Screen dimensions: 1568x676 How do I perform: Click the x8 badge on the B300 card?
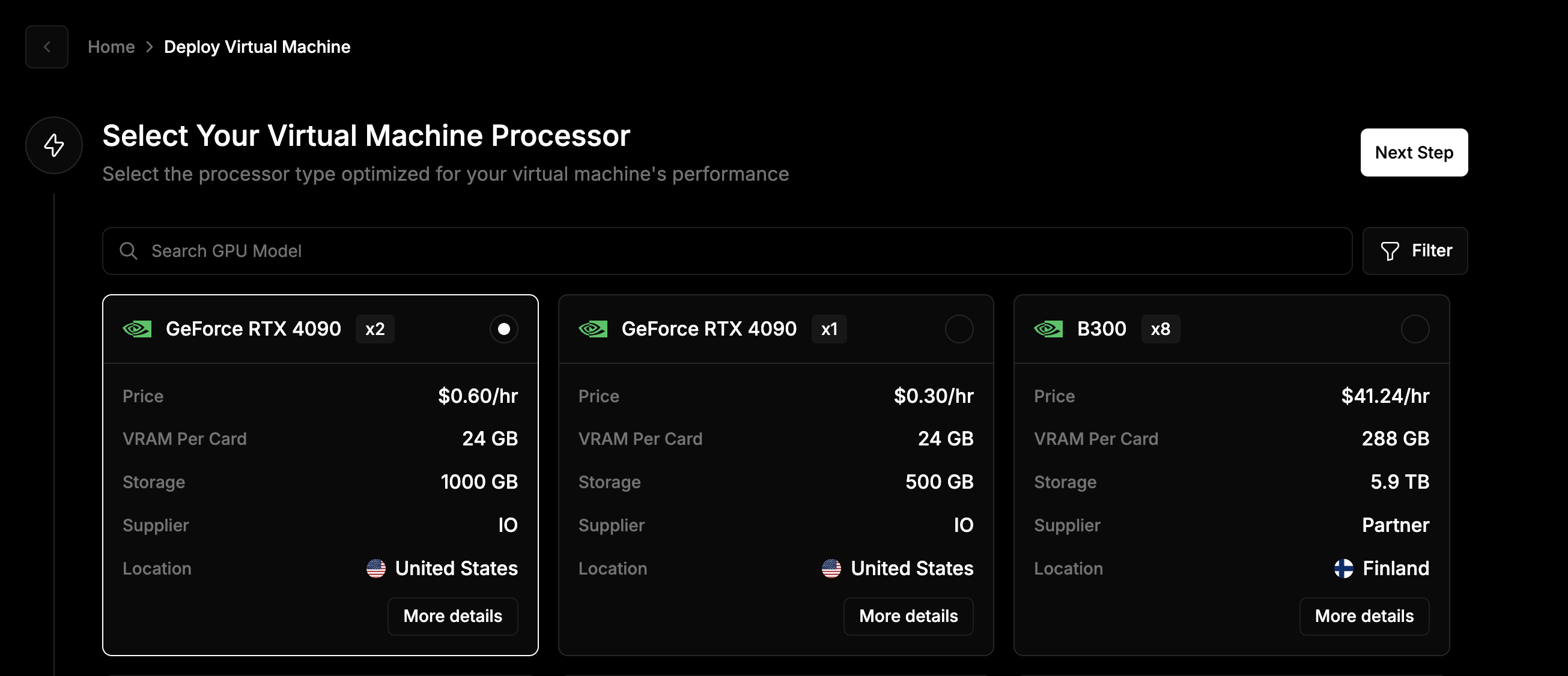pyautogui.click(x=1161, y=328)
